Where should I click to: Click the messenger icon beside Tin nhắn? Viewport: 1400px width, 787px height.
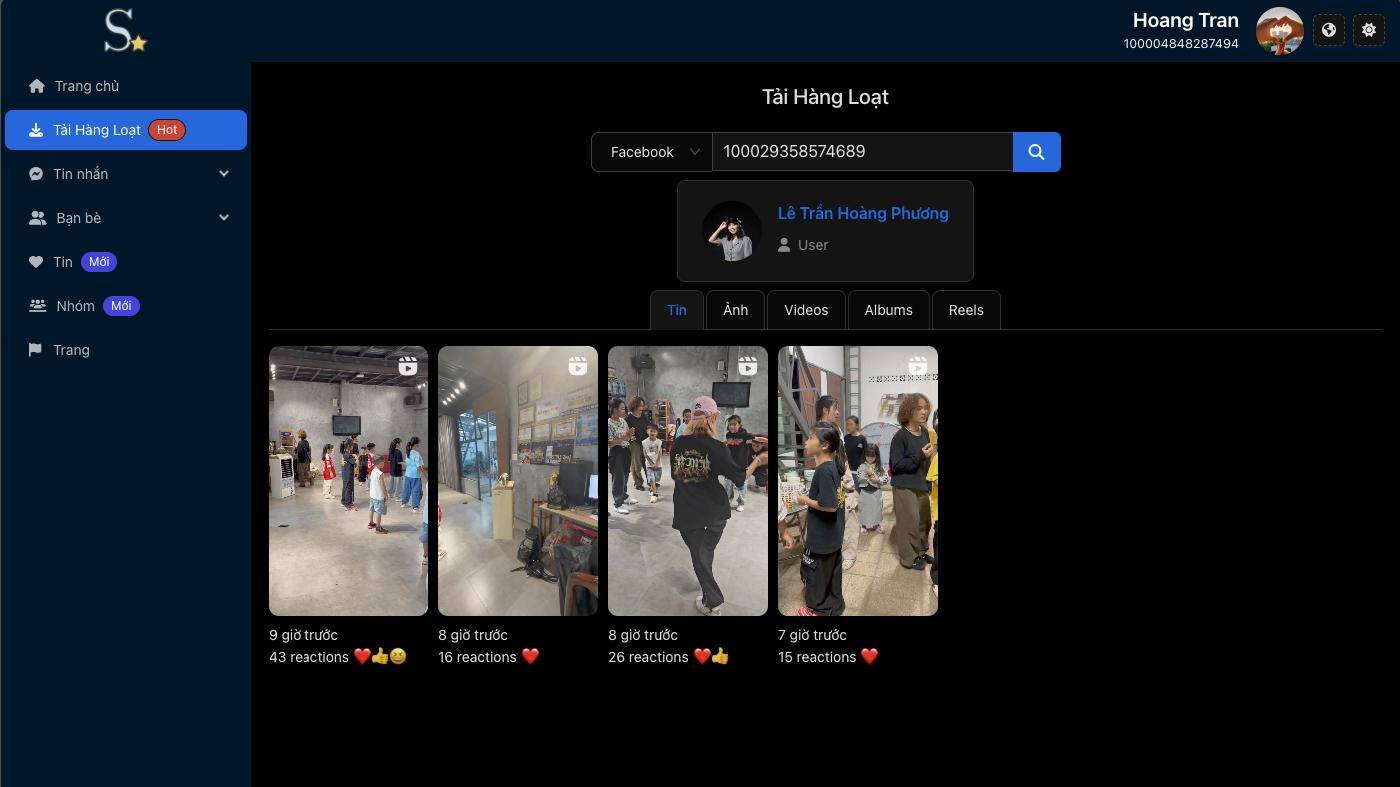pos(35,174)
